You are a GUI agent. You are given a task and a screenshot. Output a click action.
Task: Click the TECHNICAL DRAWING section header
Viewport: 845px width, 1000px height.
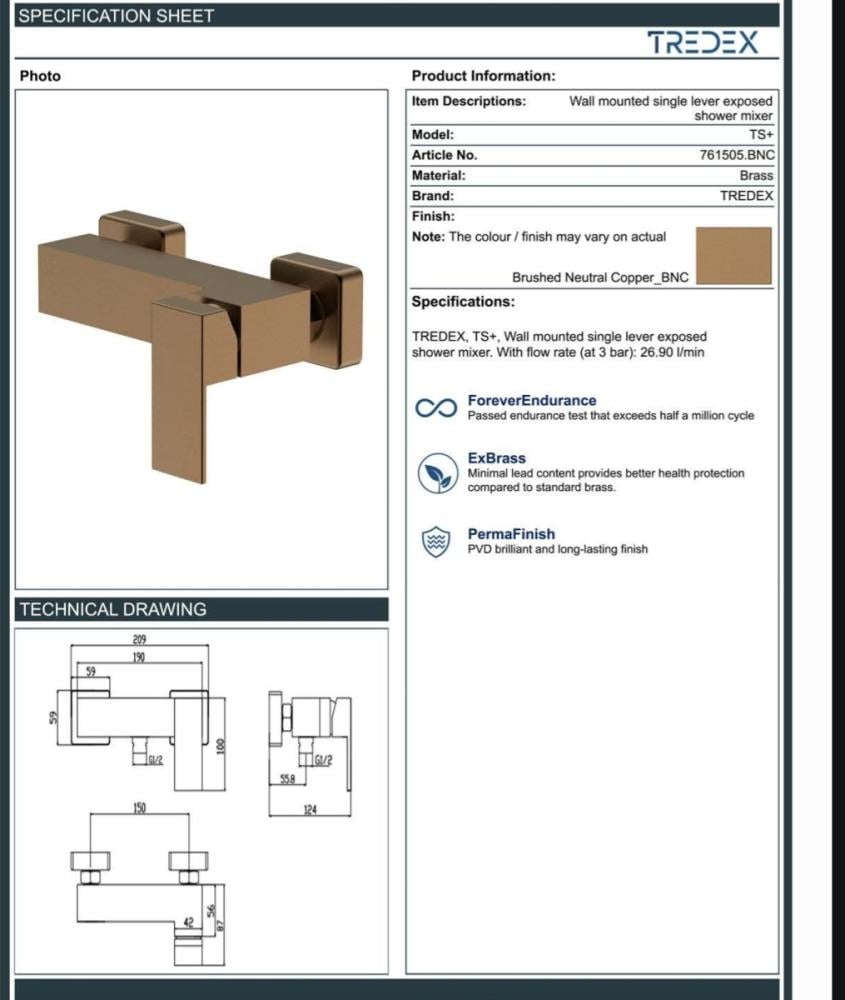coord(113,609)
